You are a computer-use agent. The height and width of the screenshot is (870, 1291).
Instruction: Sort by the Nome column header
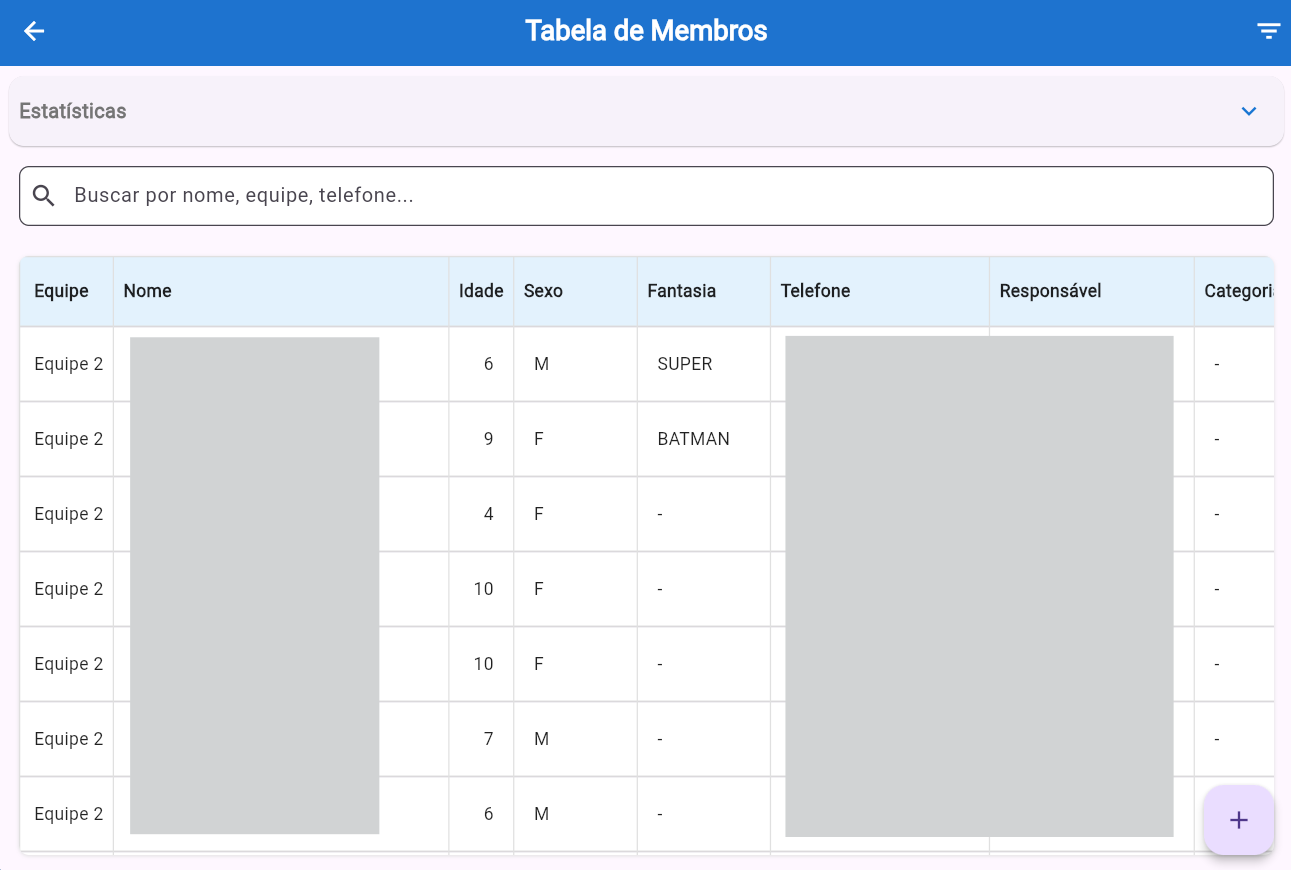(x=148, y=291)
